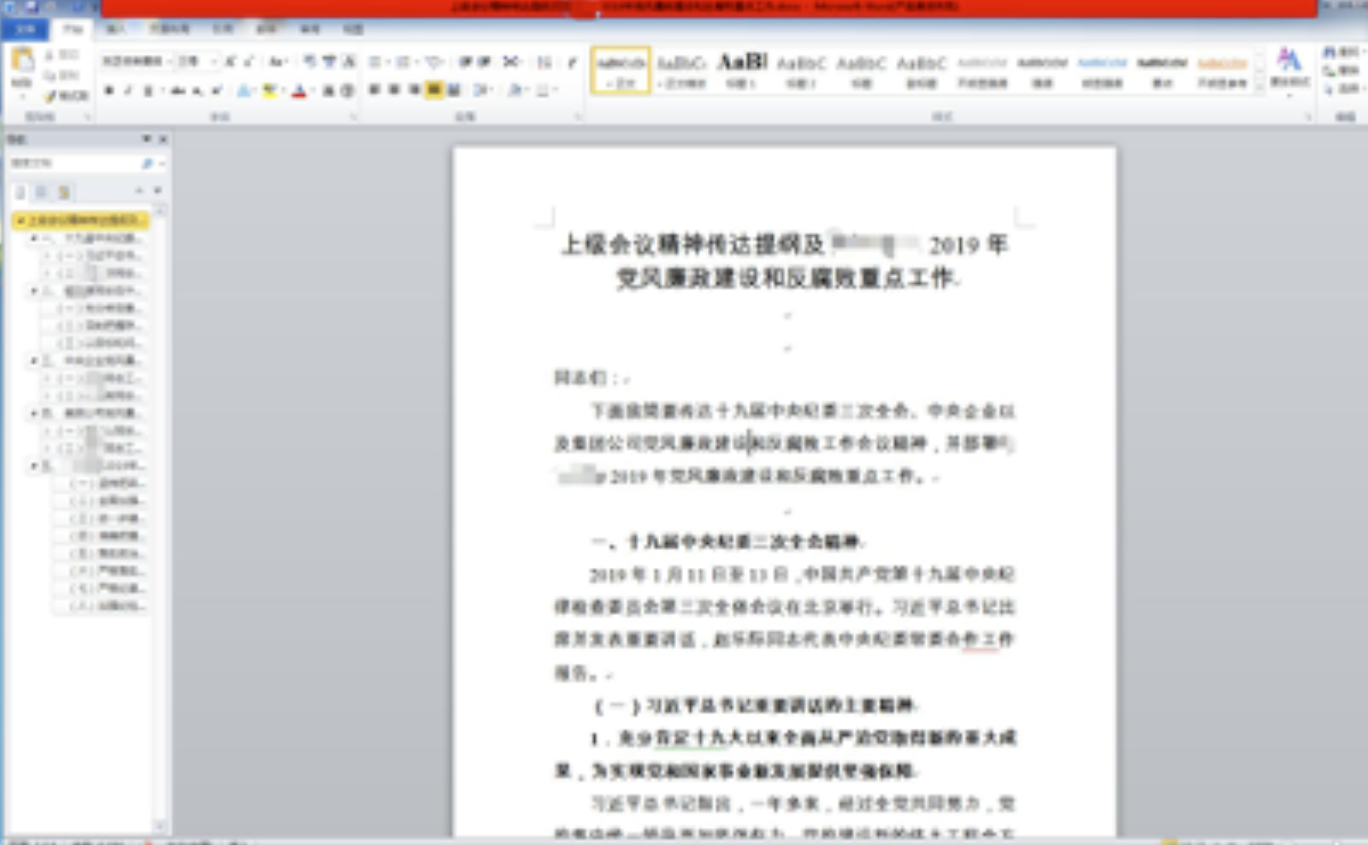Toggle Italic formatting in the ribbon

pyautogui.click(x=128, y=91)
